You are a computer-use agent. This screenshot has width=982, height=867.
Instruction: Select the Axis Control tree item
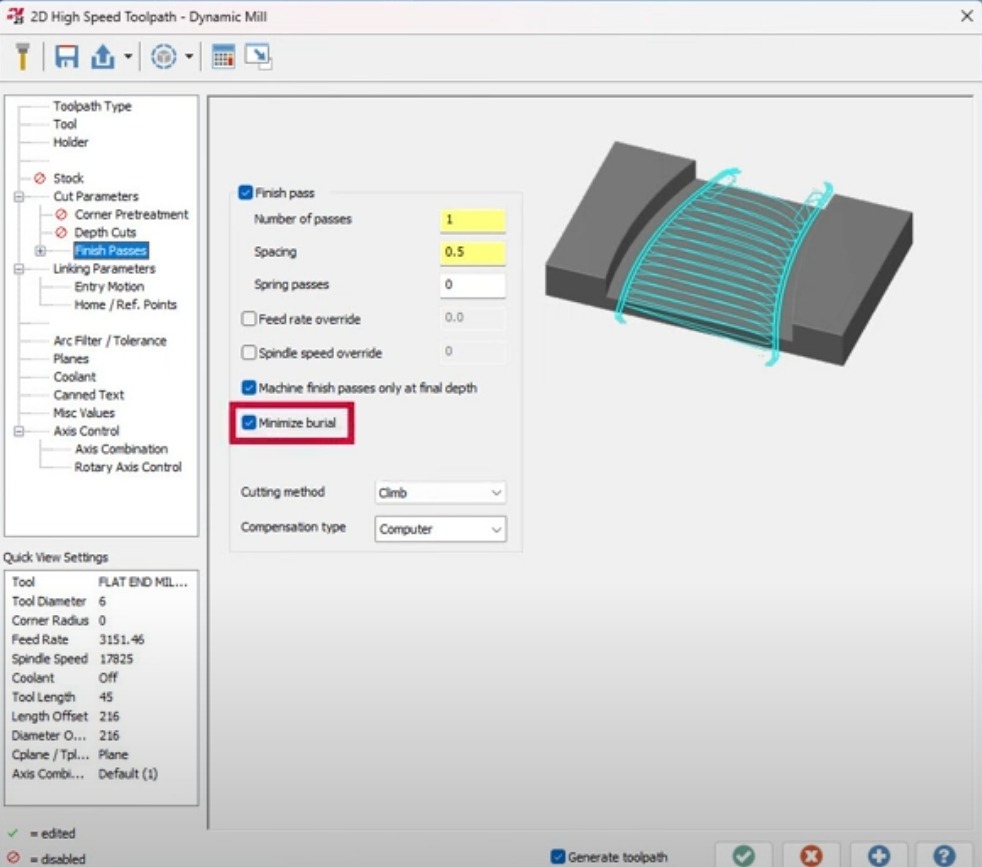(86, 432)
